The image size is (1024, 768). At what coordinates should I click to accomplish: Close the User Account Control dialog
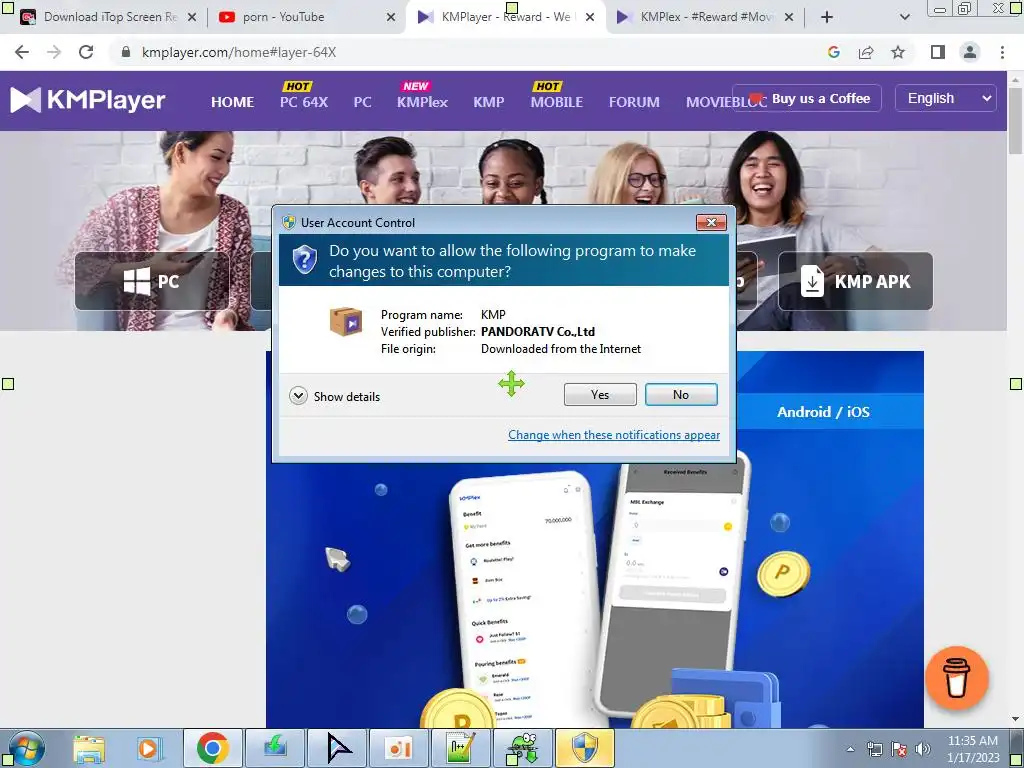[711, 222]
